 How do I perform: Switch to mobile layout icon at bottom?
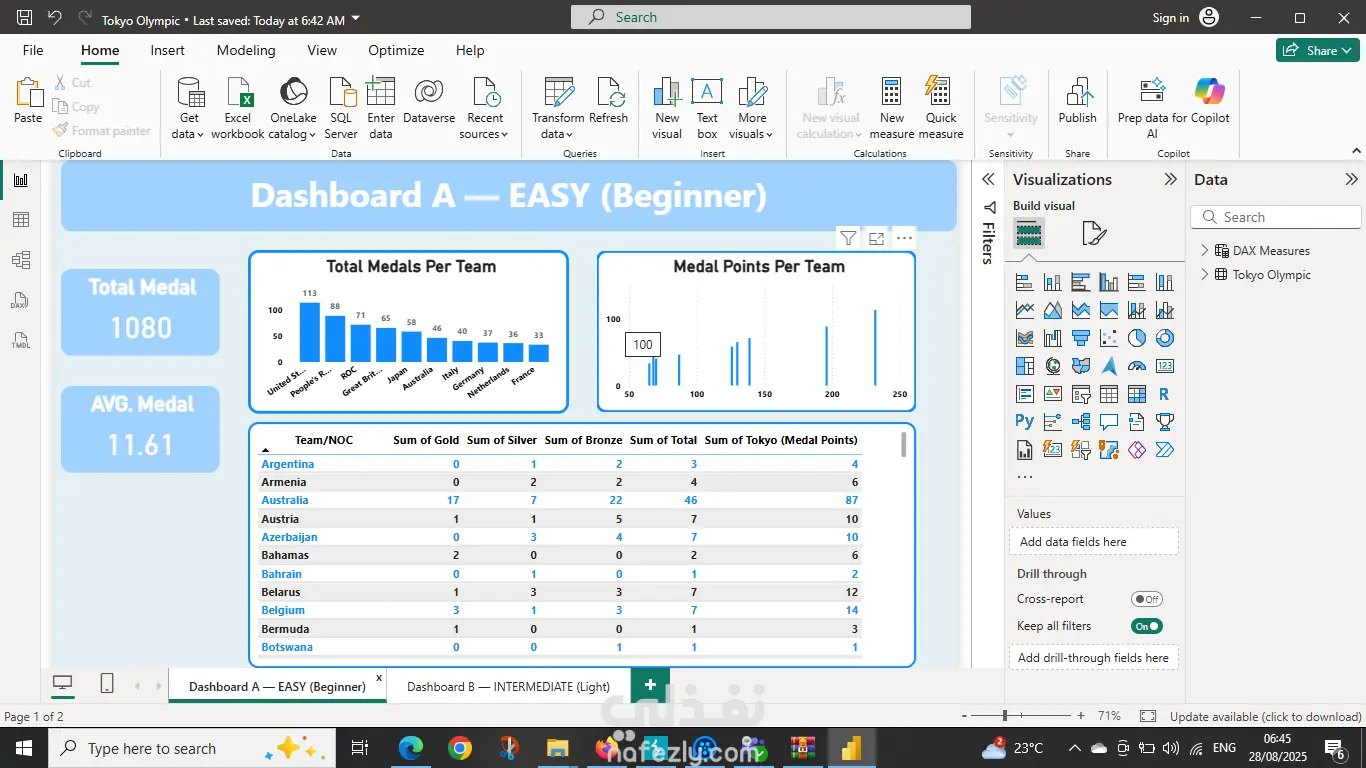pyautogui.click(x=107, y=683)
